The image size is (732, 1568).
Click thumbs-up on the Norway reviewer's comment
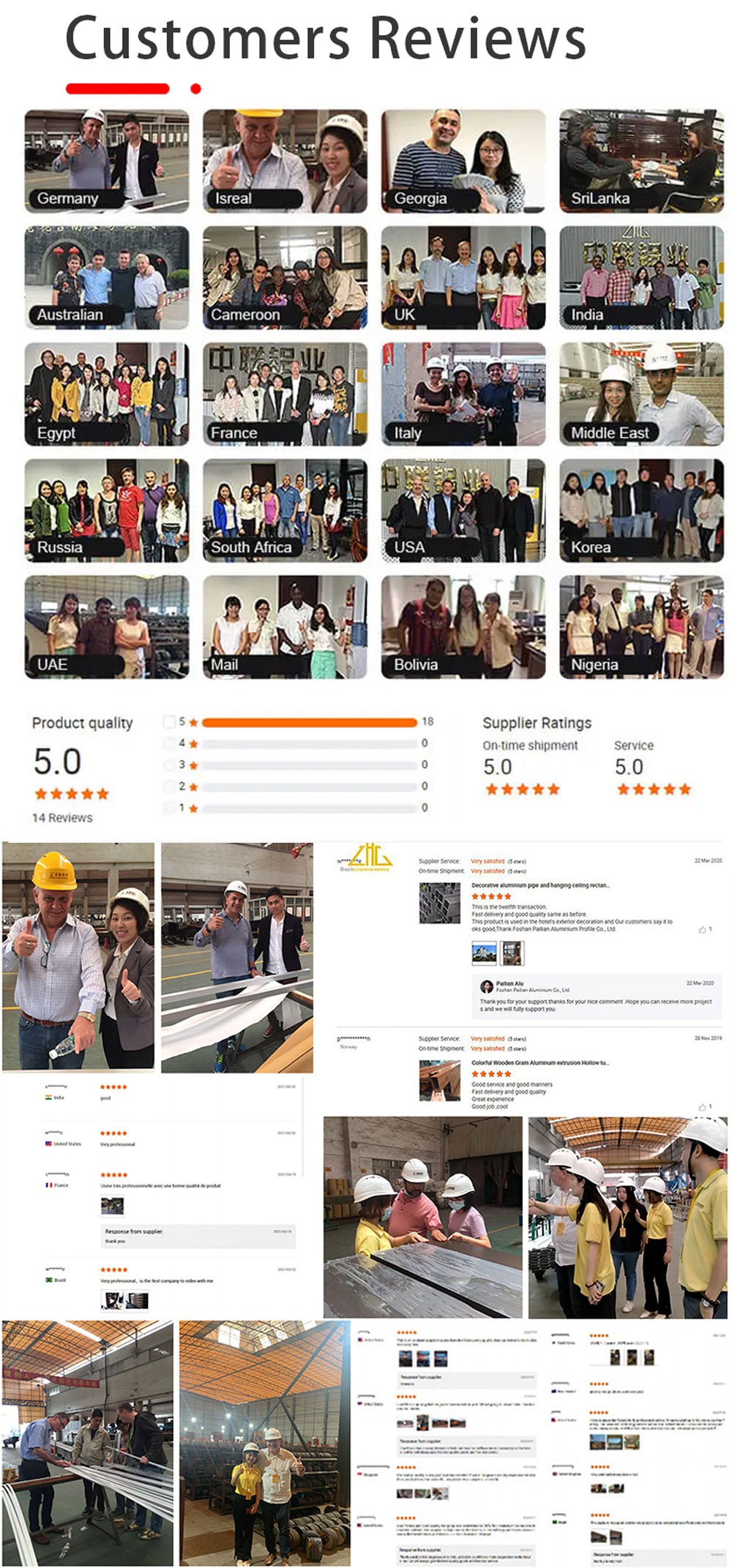click(702, 1107)
